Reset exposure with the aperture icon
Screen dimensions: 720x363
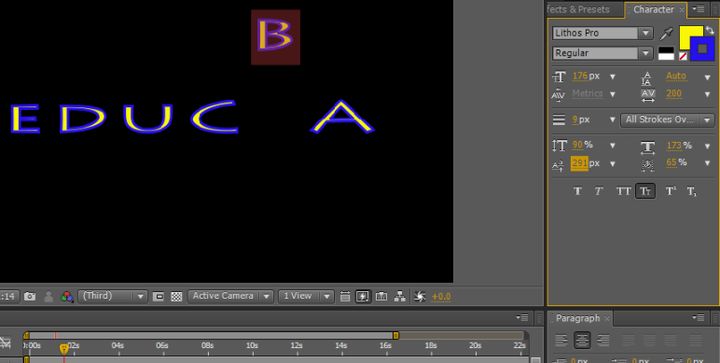click(x=419, y=297)
